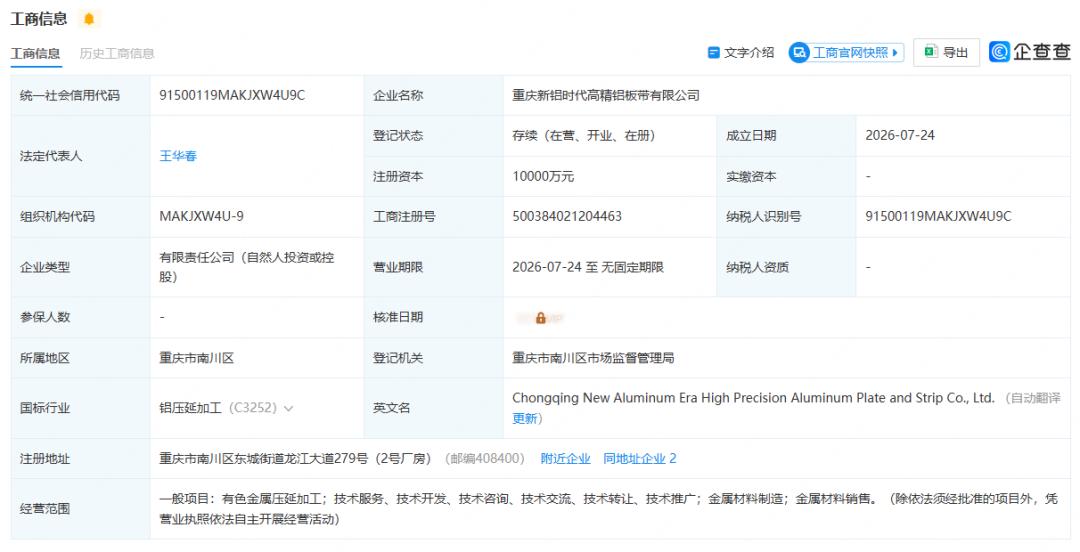Click industry code (C3252)
The image size is (1080, 552).
point(253,408)
